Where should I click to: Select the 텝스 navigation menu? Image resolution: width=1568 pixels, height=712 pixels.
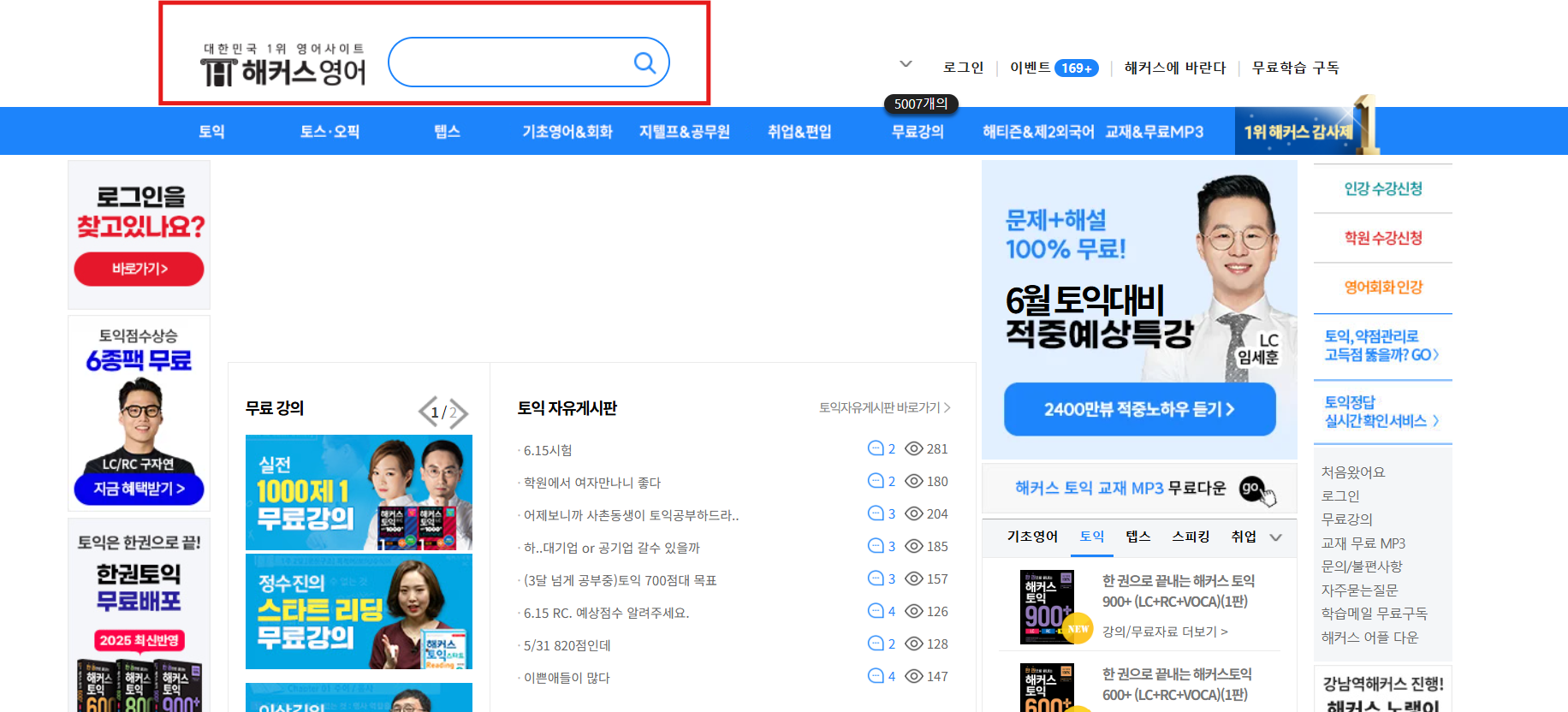447,131
